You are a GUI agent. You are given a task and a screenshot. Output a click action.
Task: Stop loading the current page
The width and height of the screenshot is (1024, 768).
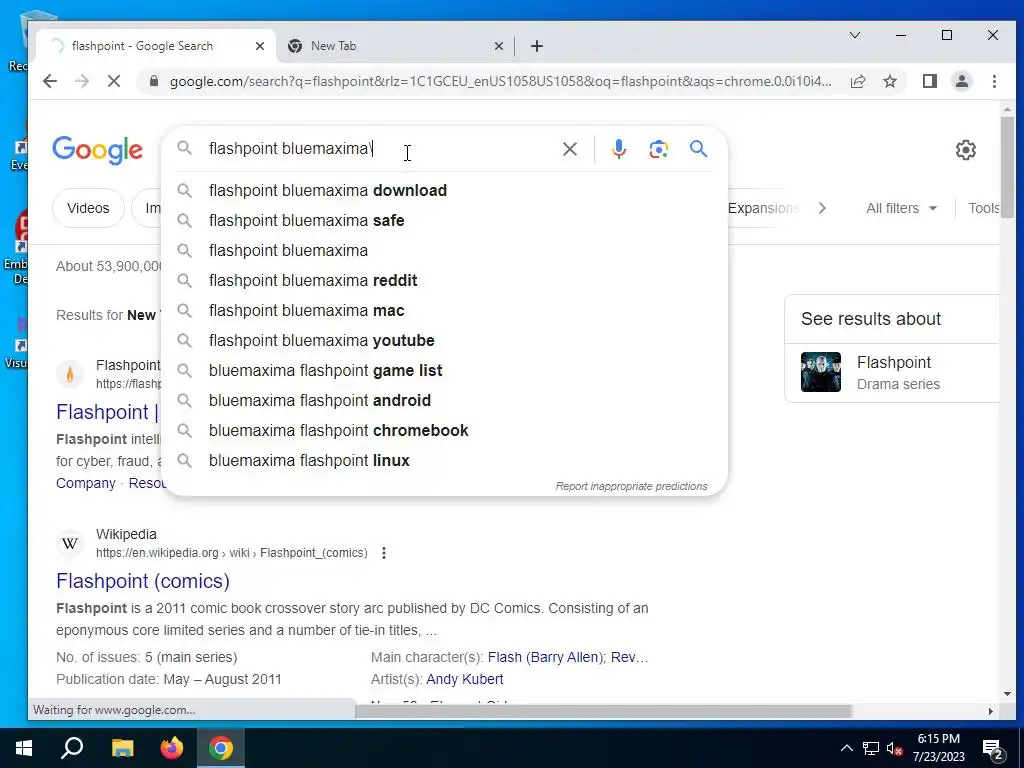pos(114,81)
